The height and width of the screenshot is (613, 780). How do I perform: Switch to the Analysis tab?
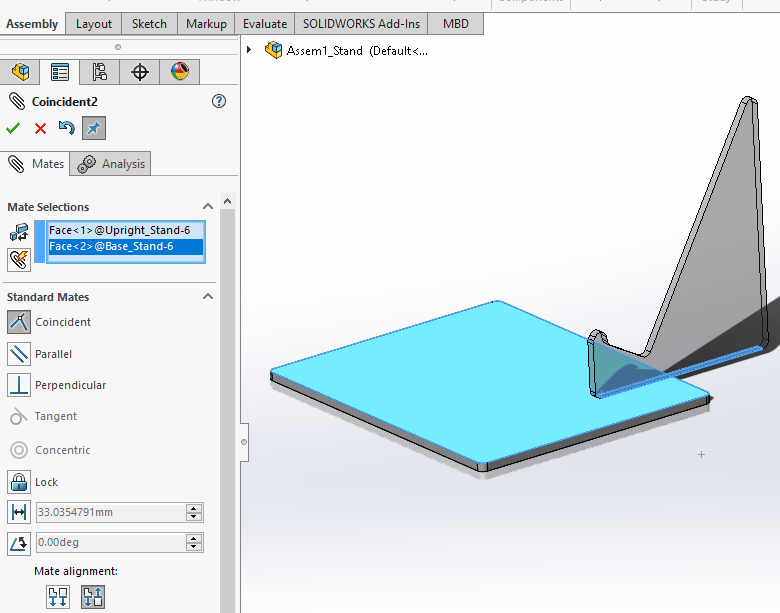click(113, 164)
